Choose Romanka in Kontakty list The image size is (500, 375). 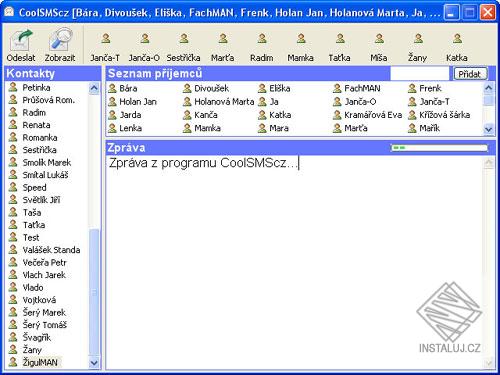click(x=33, y=138)
